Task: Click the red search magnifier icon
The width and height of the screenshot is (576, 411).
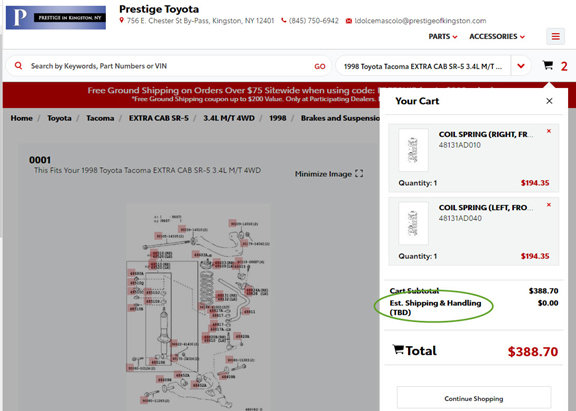Action: point(18,66)
